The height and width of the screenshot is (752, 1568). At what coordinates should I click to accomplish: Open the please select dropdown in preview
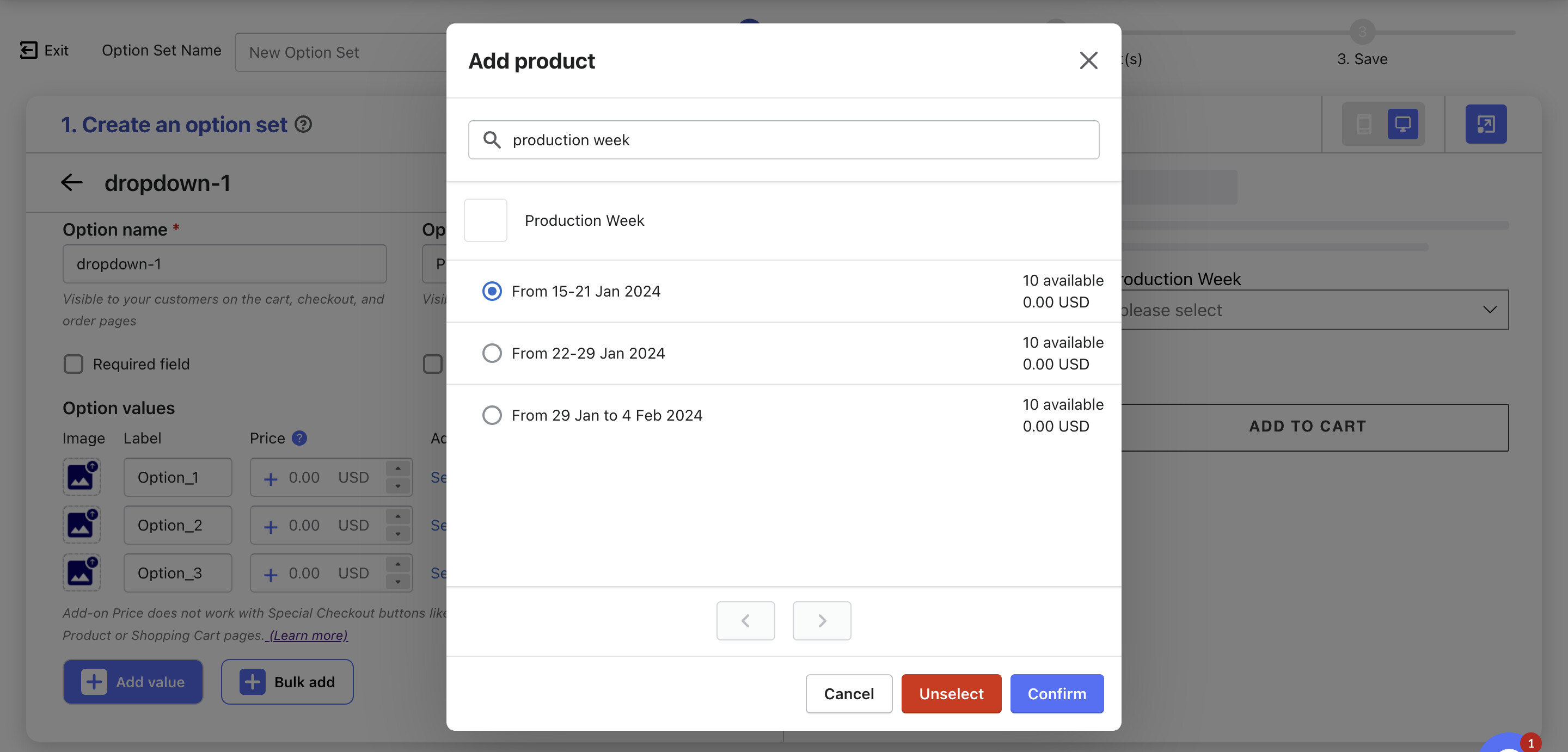1314,310
